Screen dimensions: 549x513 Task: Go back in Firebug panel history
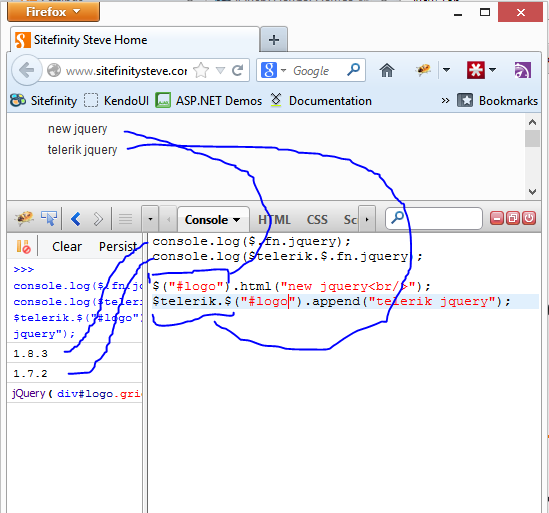click(x=76, y=219)
